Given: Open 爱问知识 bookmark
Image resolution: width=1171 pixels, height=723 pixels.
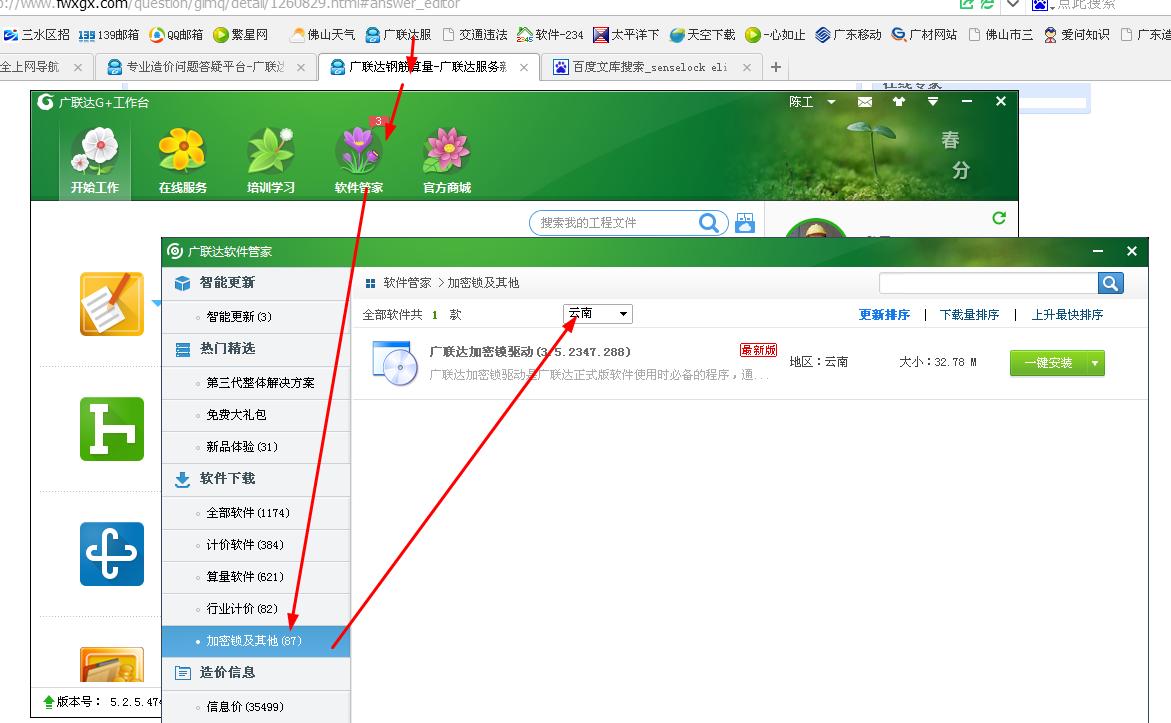Looking at the screenshot, I should (1076, 35).
